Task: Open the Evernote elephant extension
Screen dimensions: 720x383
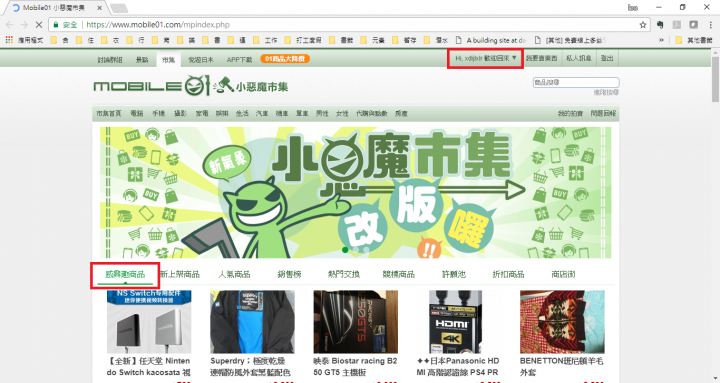Action: tap(660, 25)
